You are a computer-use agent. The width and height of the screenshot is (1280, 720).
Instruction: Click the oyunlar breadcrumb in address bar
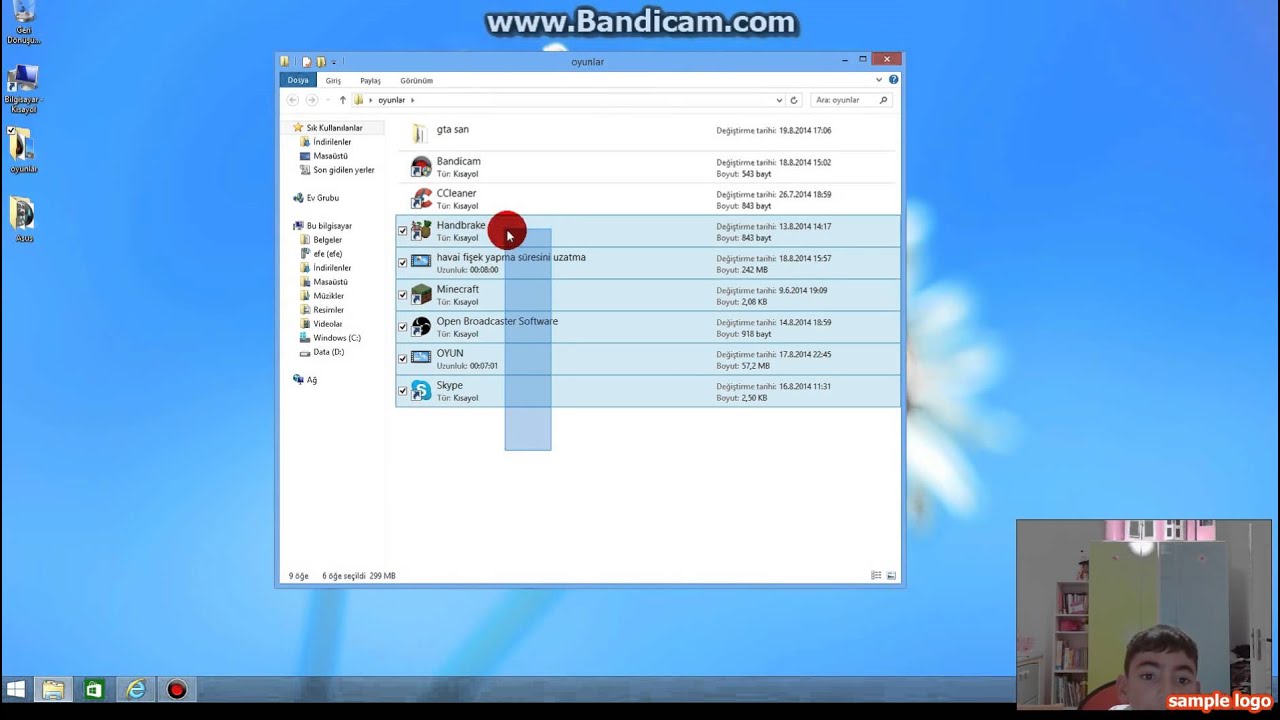[392, 100]
